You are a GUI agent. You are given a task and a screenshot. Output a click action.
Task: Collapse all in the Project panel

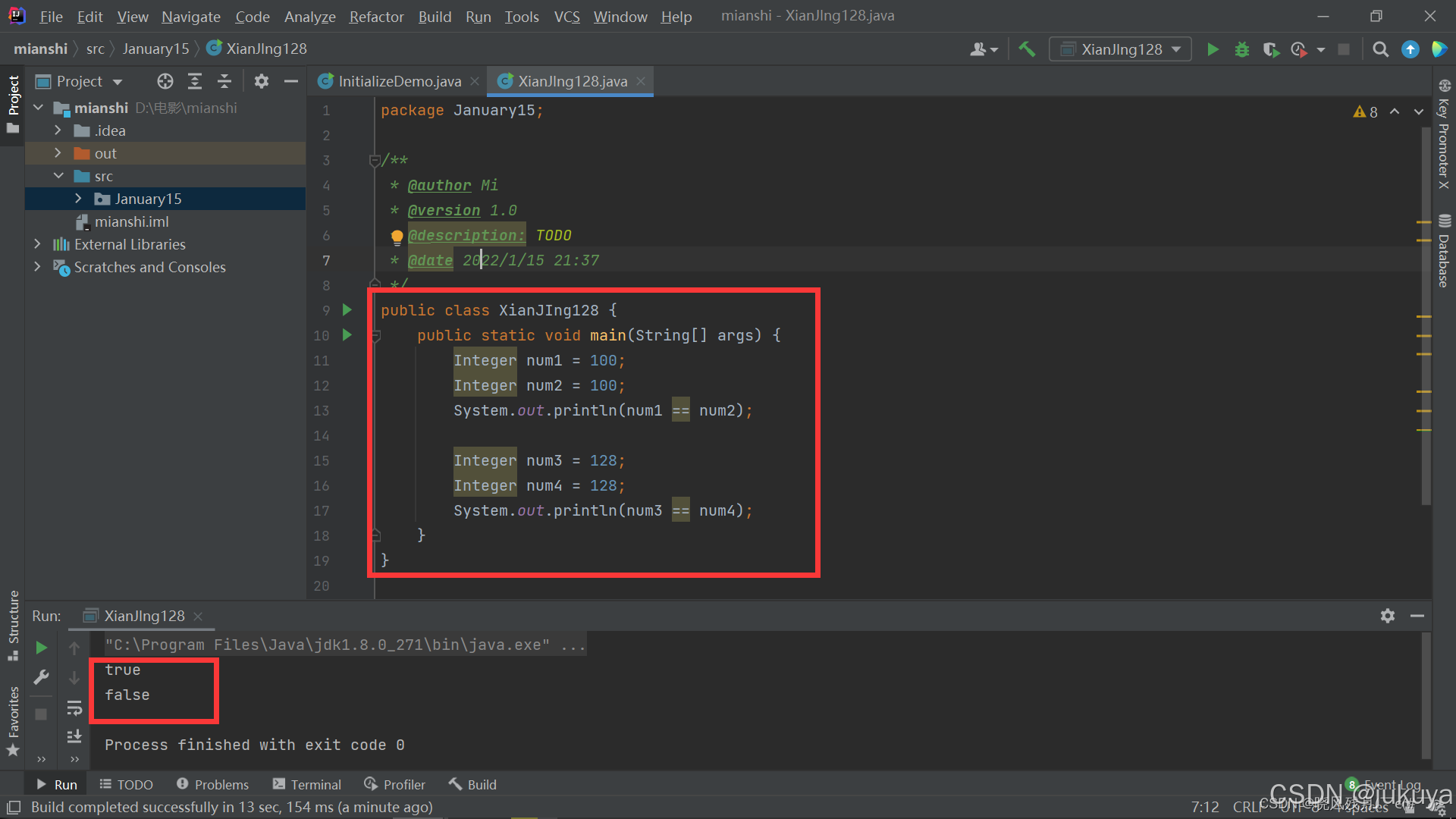pos(224,81)
